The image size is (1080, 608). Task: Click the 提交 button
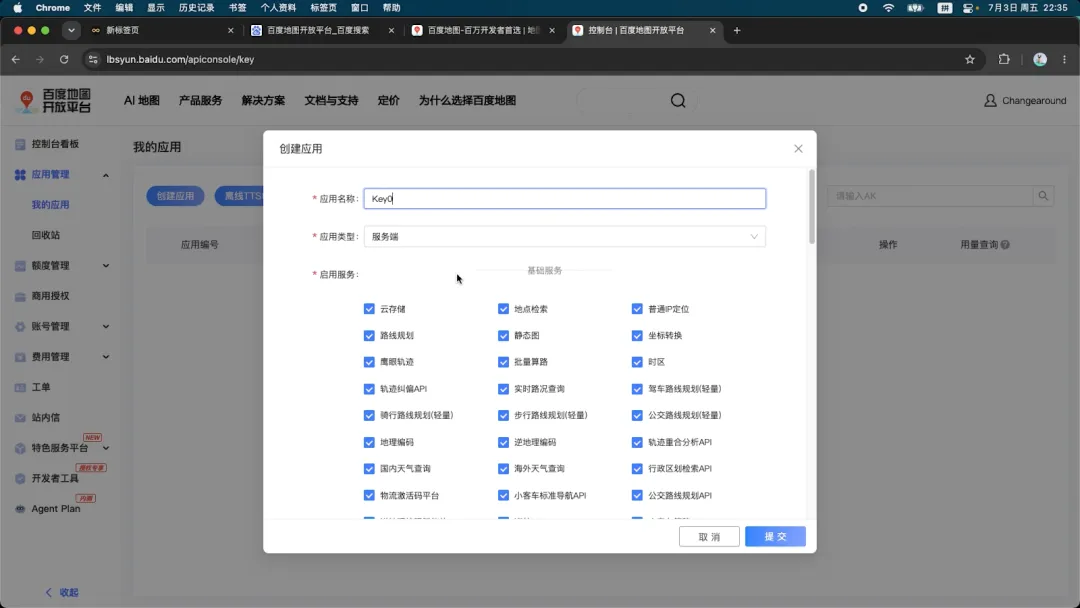[775, 536]
